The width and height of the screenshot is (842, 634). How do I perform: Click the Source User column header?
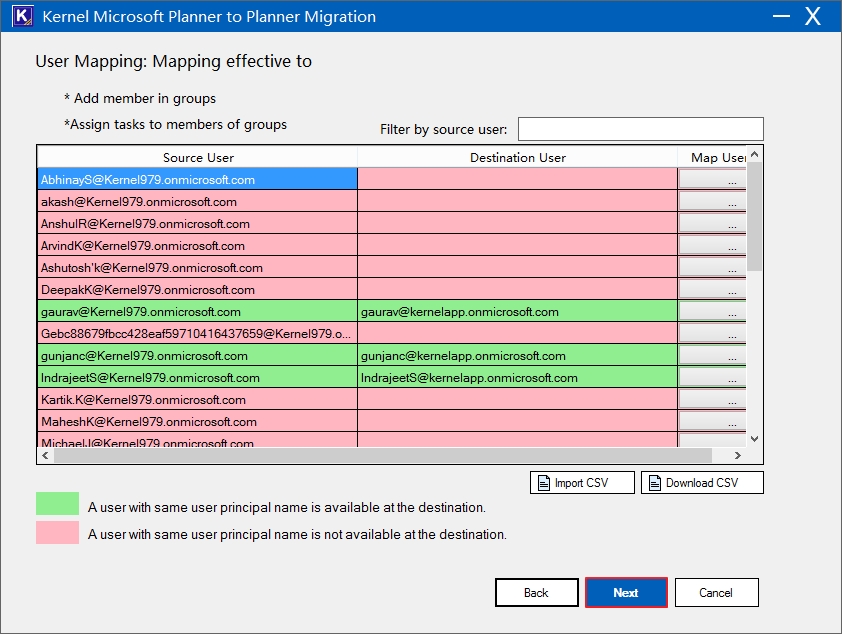click(198, 157)
